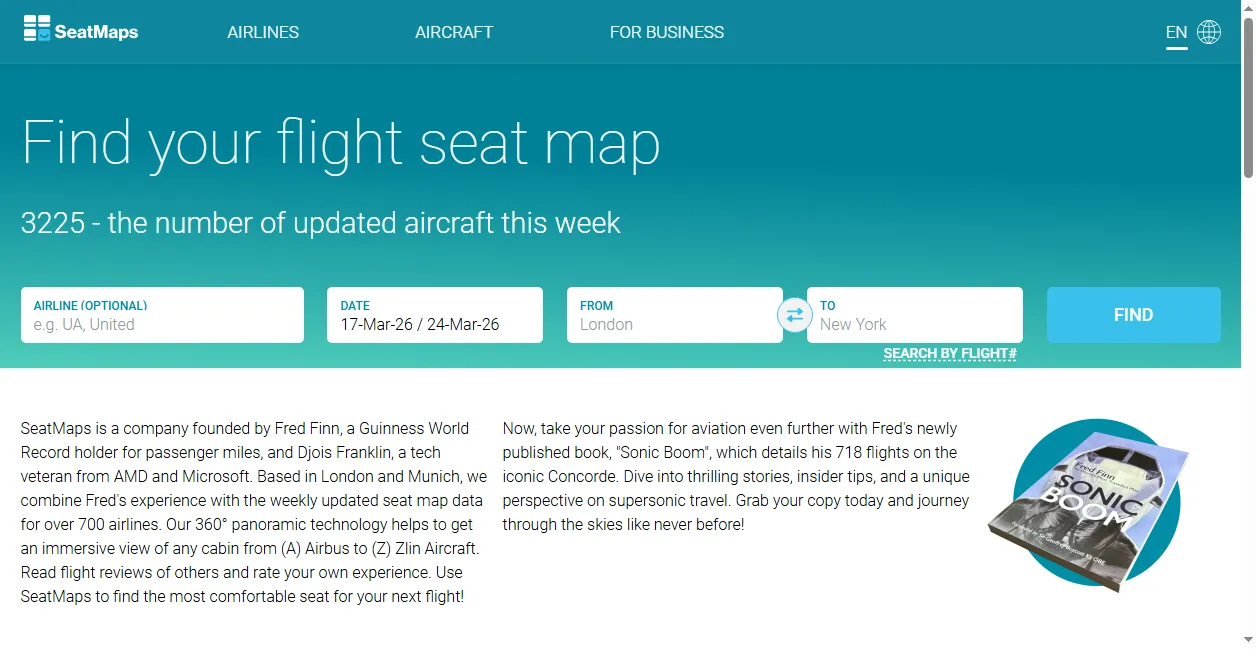Click the FROM field showing London
This screenshot has height=649, width=1256.
coord(675,323)
